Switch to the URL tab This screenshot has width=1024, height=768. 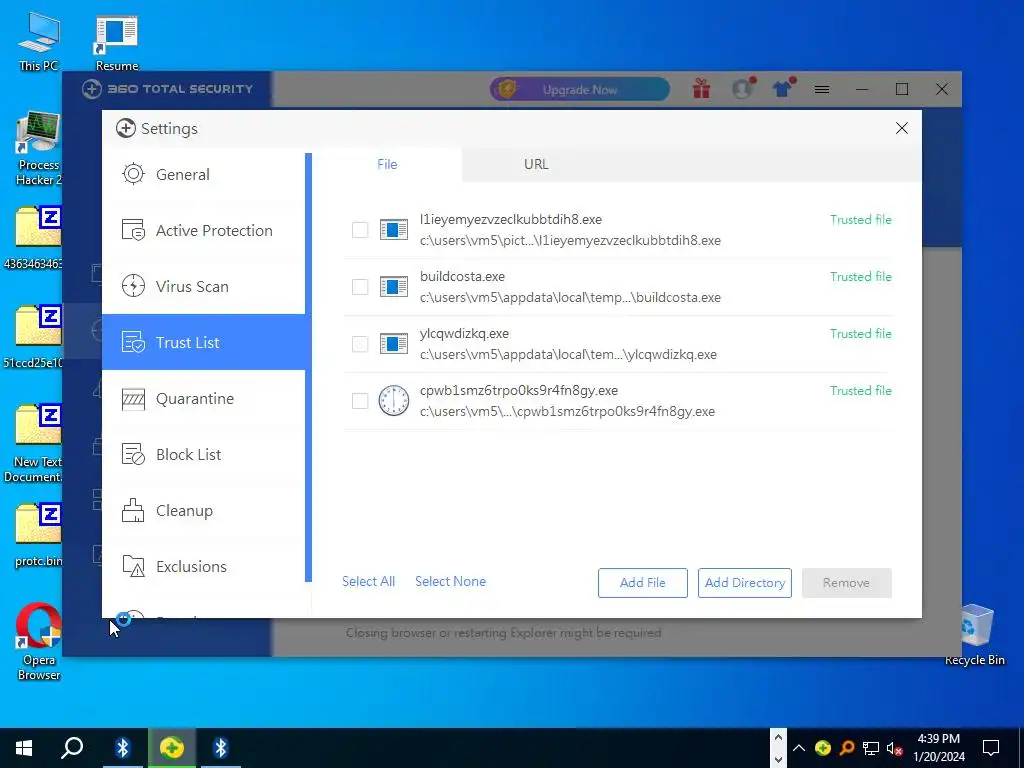tap(536, 165)
